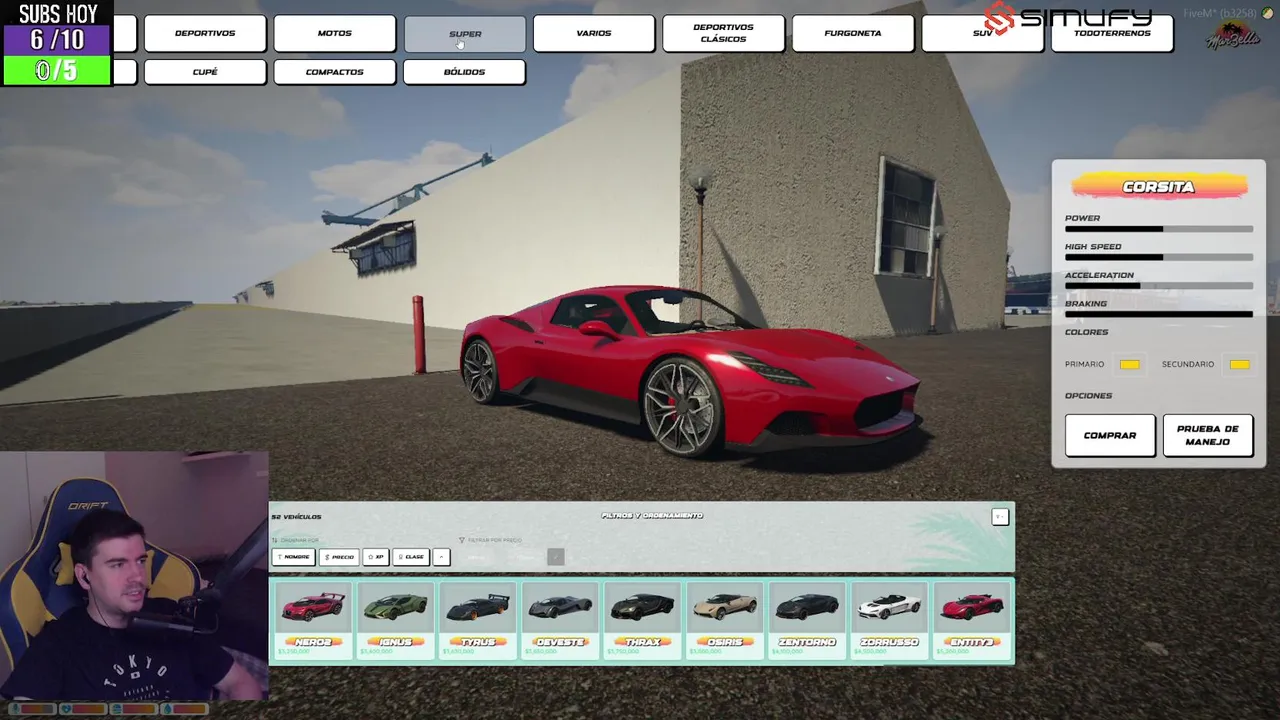Open the filter dropdown in the panel corner
Viewport: 1280px width, 720px height.
(x=1000, y=517)
